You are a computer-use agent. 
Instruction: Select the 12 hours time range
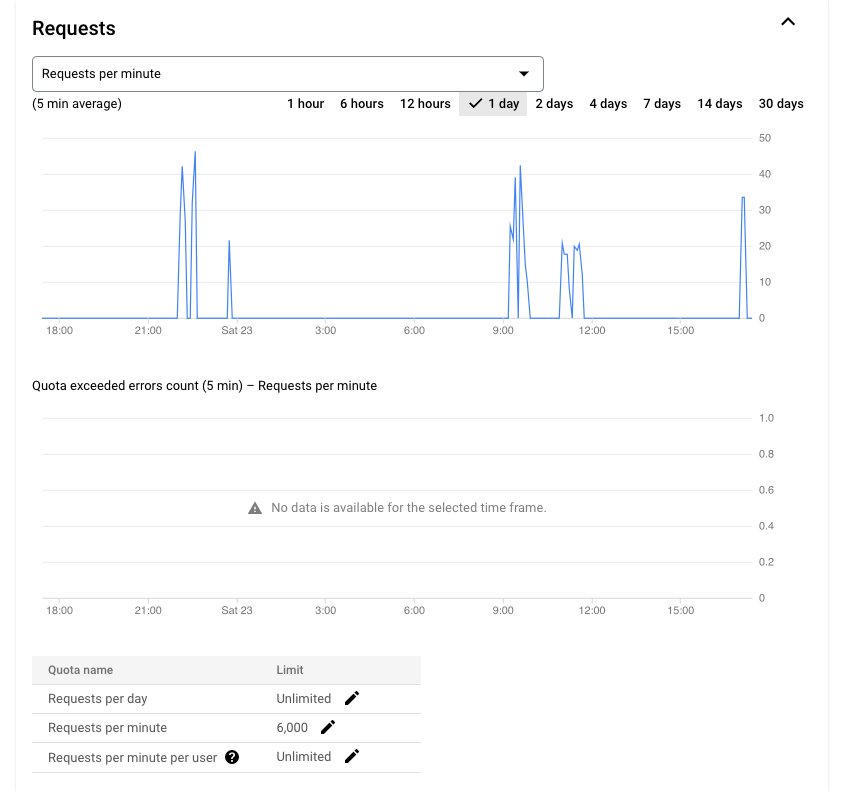click(425, 103)
